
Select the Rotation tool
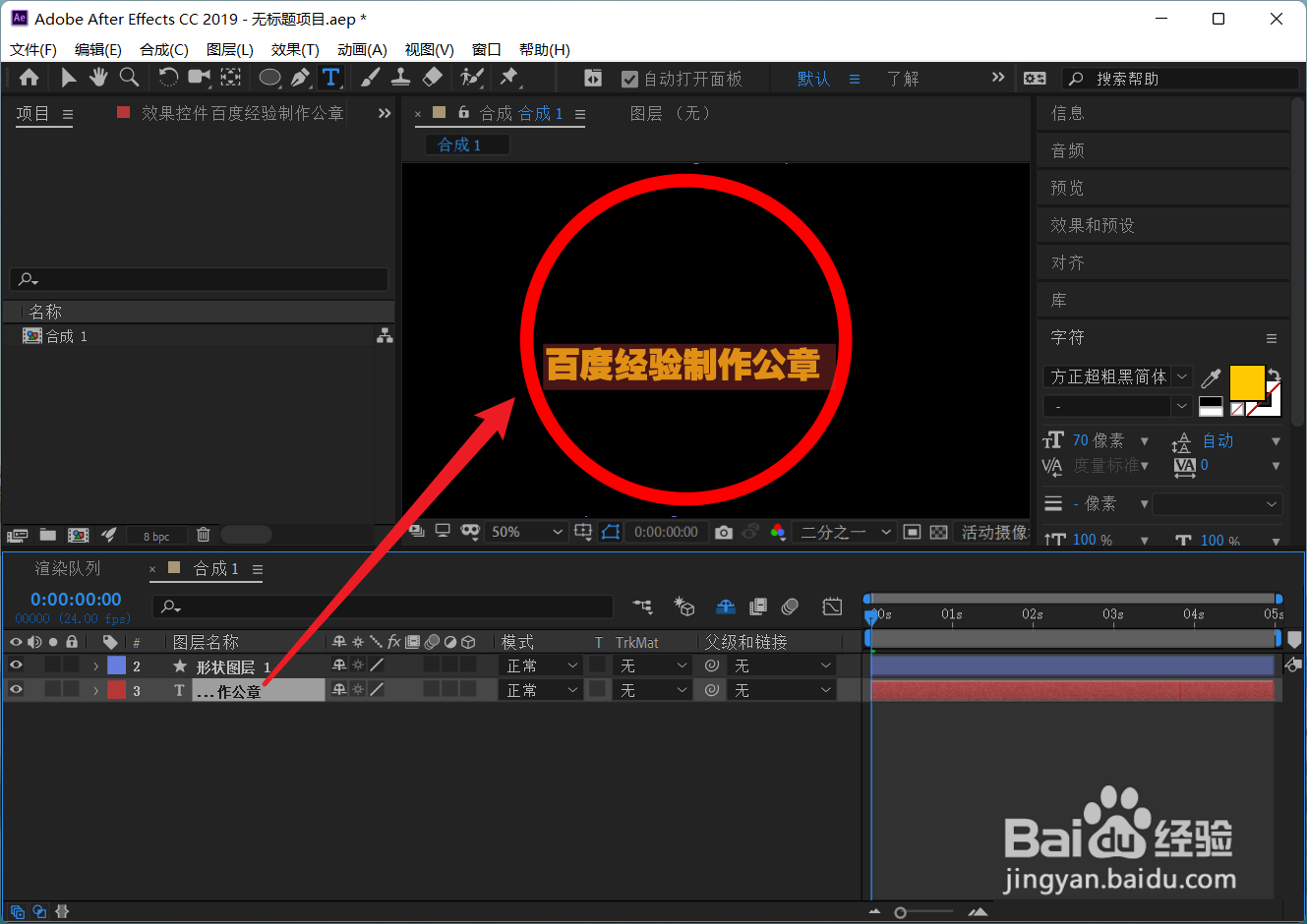168,78
